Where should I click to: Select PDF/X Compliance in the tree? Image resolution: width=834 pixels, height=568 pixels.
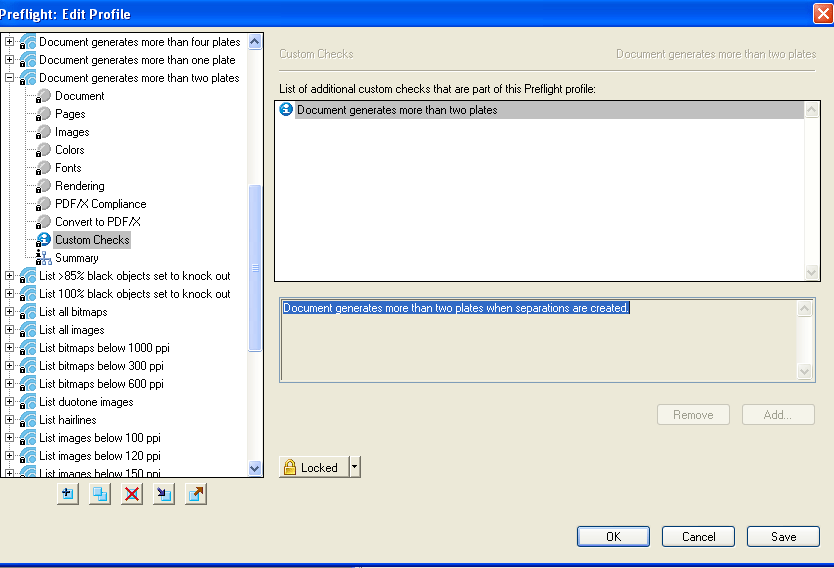tap(101, 204)
